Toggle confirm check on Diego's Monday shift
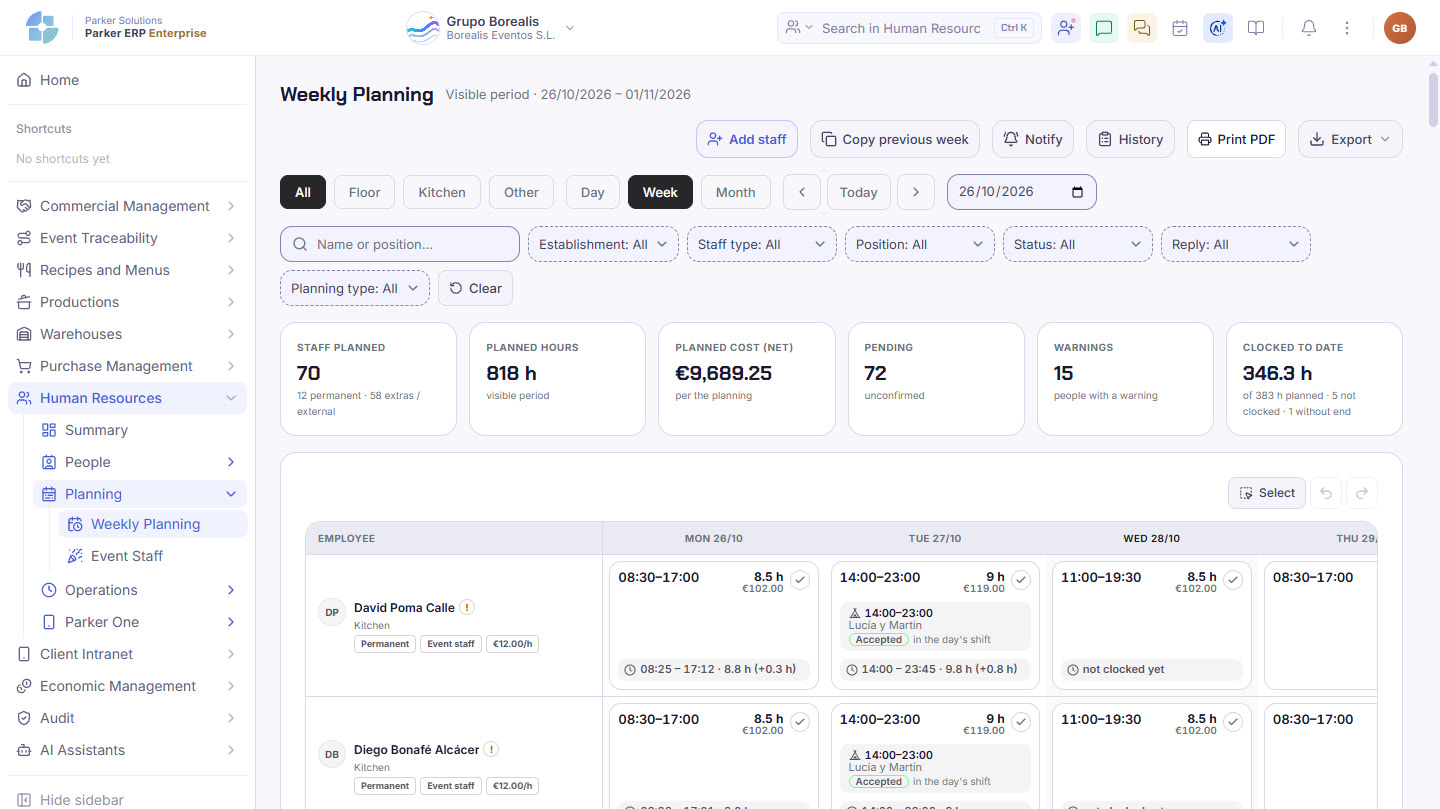This screenshot has height=809, width=1440. (x=799, y=722)
